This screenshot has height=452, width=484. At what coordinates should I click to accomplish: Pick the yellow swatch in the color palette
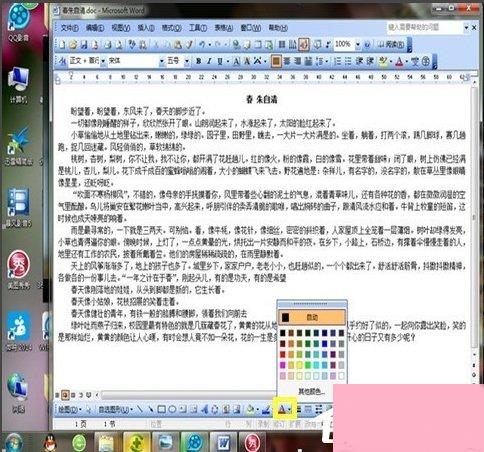299,365
